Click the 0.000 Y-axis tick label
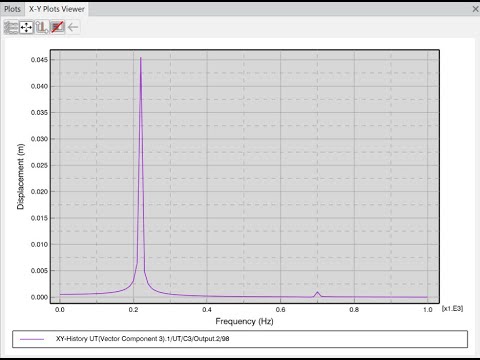Screen dimensions: 480x360 point(39,297)
